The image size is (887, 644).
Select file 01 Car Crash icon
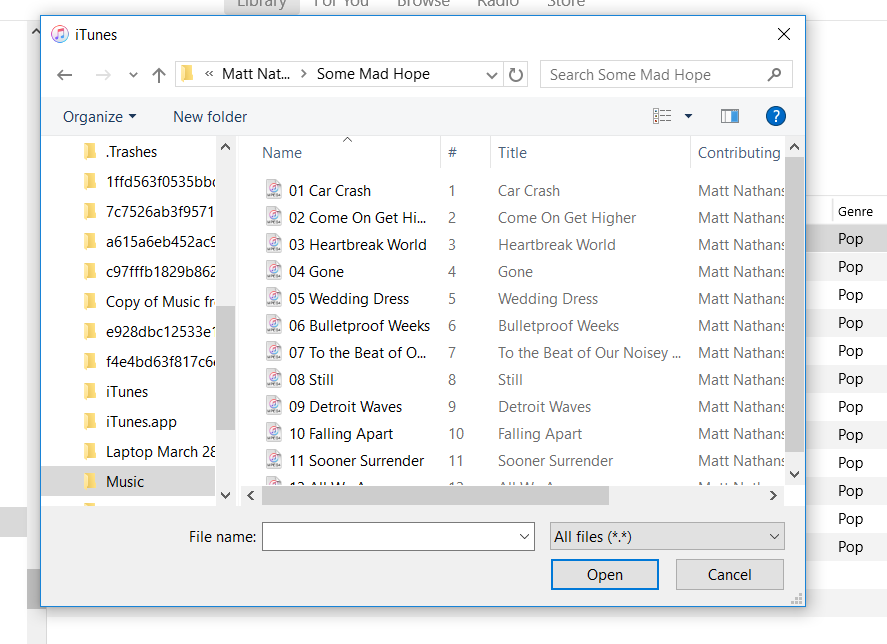tap(274, 189)
